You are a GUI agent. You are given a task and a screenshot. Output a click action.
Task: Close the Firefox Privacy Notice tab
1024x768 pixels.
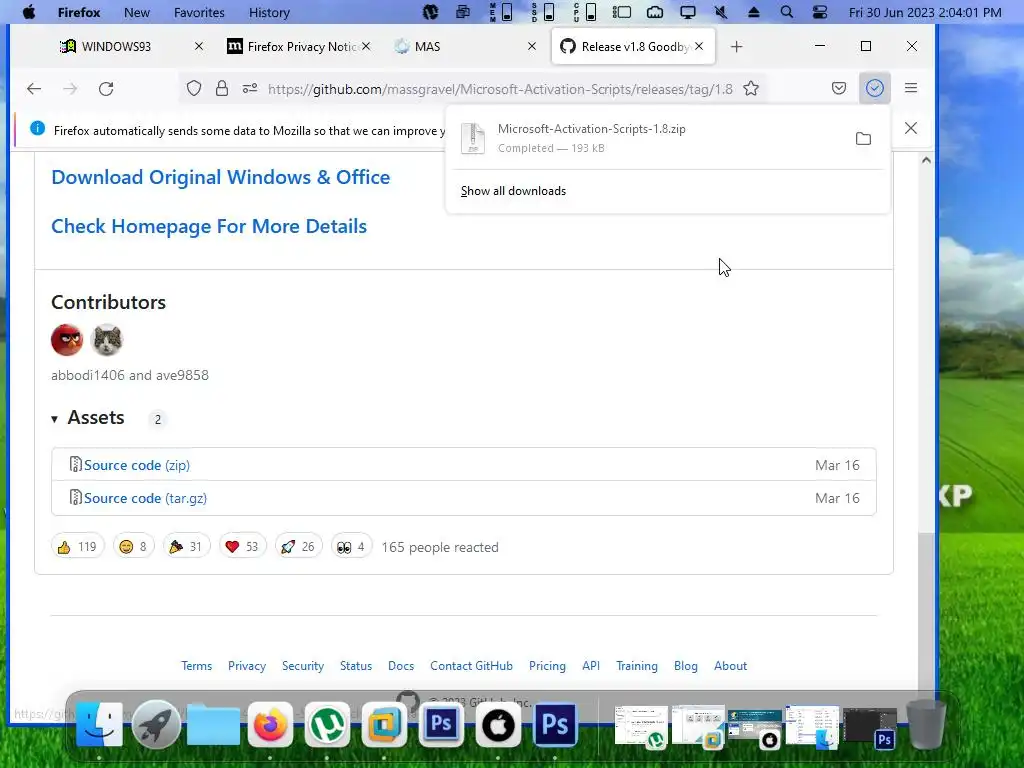coord(366,46)
